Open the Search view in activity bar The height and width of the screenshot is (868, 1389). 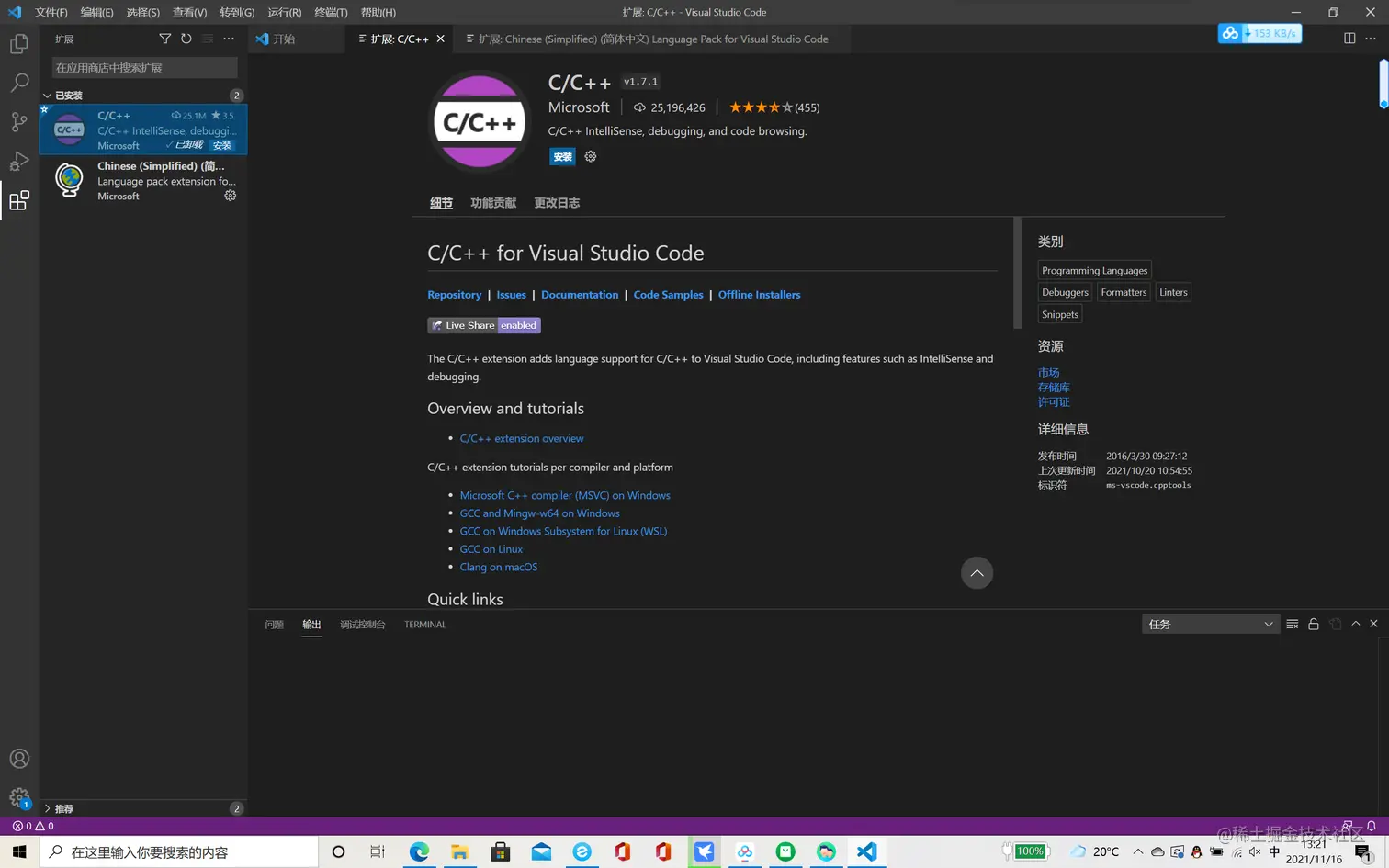(18, 83)
